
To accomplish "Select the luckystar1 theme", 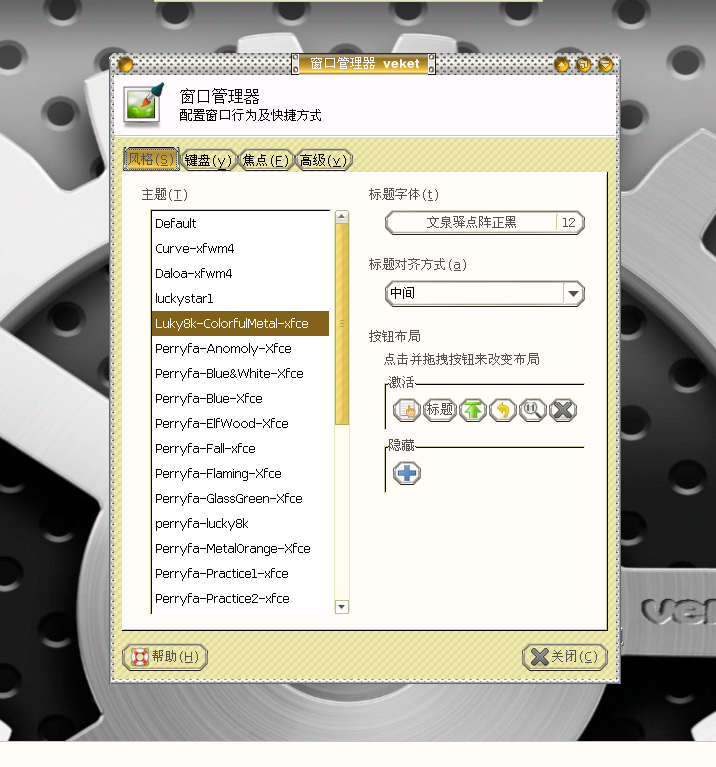I will pyautogui.click(x=240, y=298).
